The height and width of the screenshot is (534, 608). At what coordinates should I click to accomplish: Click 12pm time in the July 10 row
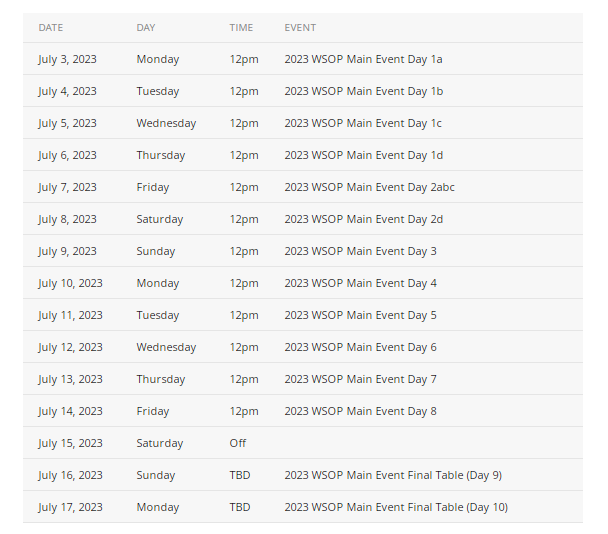pyautogui.click(x=244, y=283)
